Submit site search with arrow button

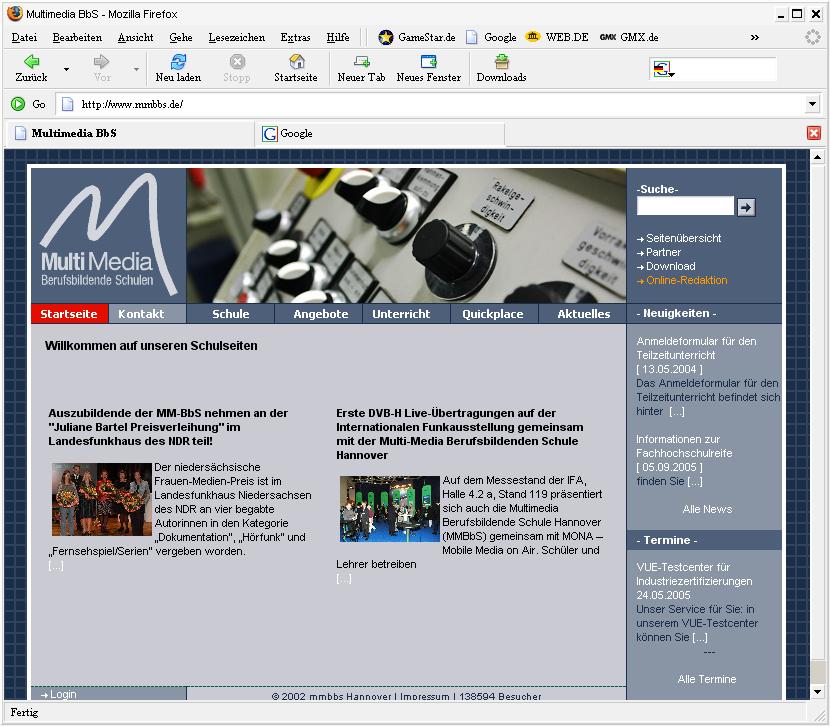746,207
